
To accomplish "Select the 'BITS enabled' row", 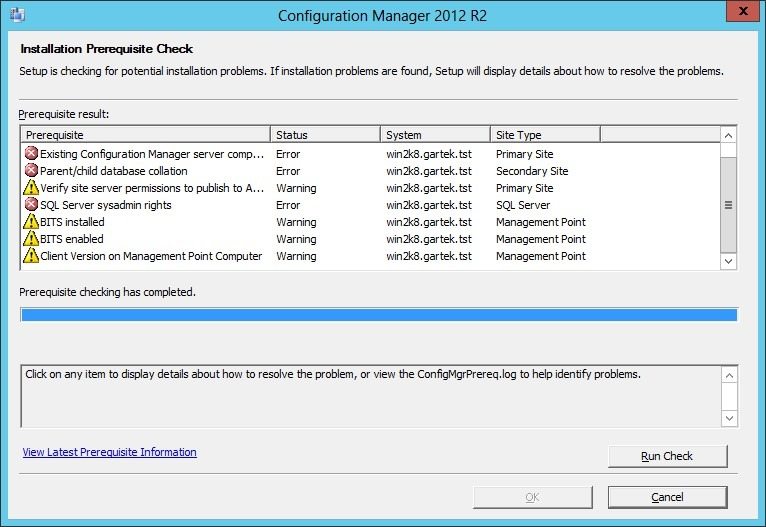I will coord(370,239).
